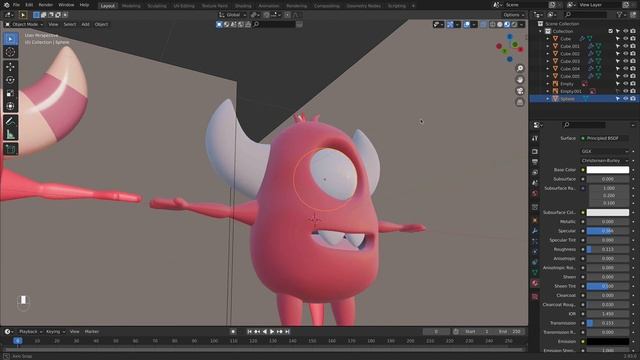Viewport: 640px width, 360px height.
Task: Switch to the Shading workspace tab
Action: (243, 6)
